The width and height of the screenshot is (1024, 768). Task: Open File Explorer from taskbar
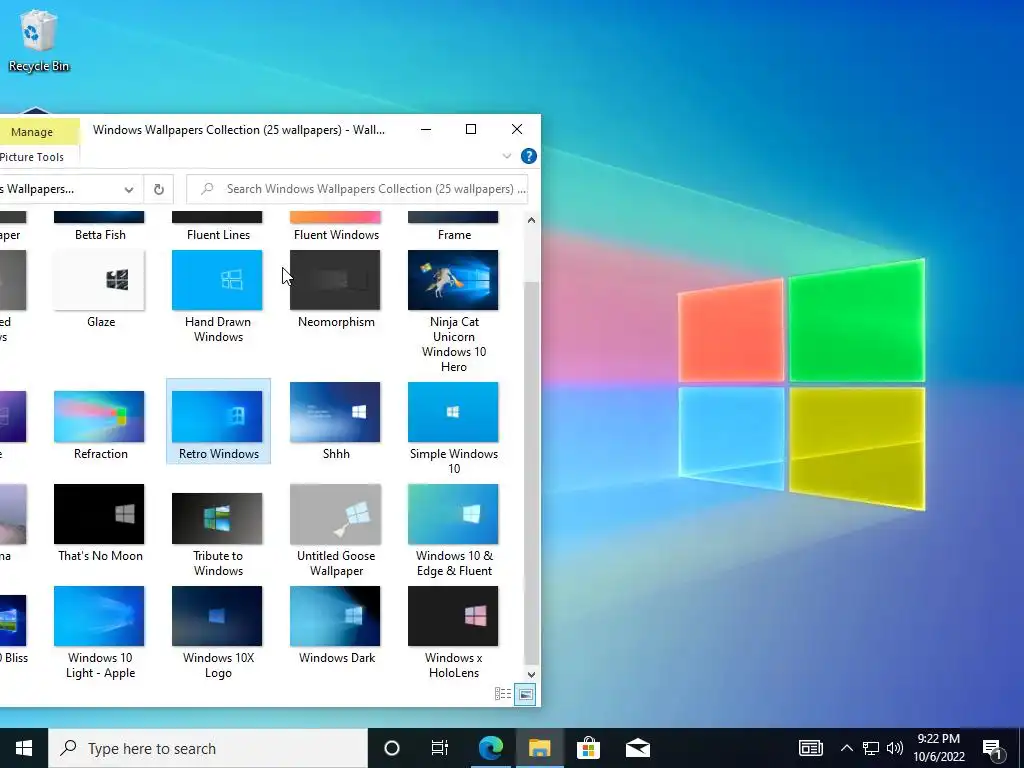click(539, 748)
